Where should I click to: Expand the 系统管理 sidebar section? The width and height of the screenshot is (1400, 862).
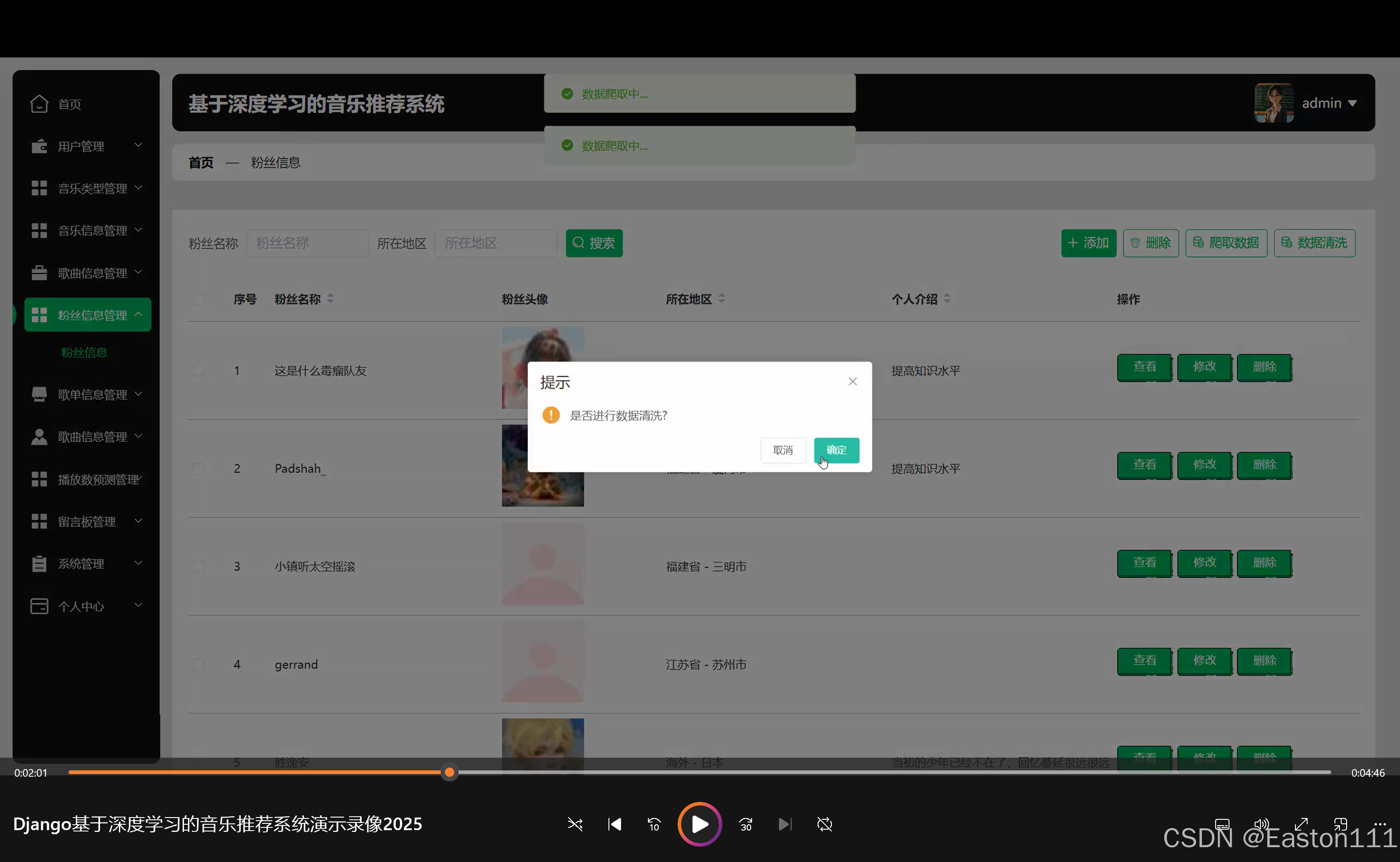point(82,563)
